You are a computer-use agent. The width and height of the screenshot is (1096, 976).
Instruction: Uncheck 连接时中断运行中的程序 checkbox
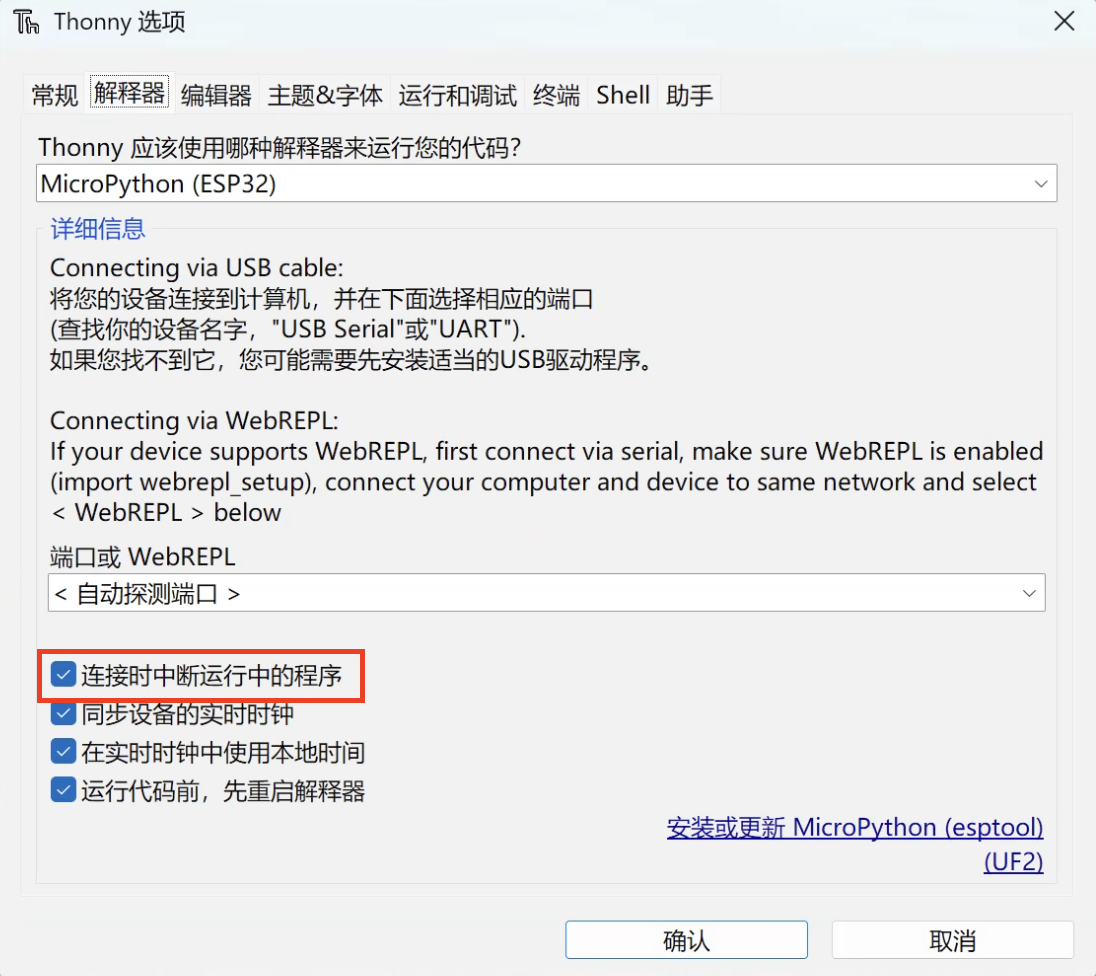pyautogui.click(x=64, y=675)
